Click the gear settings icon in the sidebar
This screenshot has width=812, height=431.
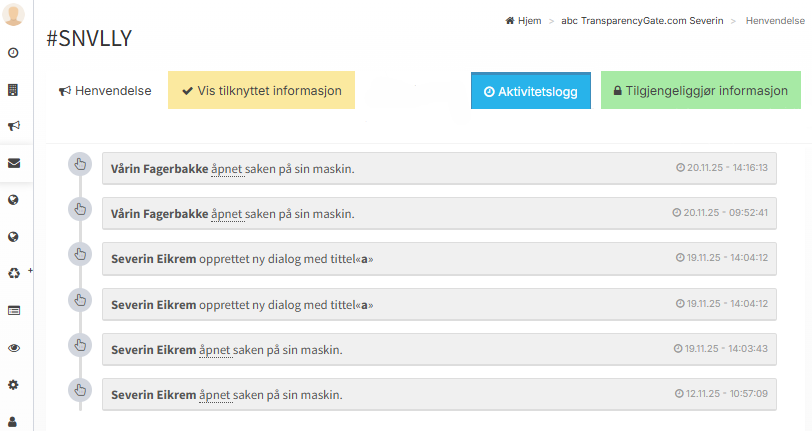click(x=14, y=384)
